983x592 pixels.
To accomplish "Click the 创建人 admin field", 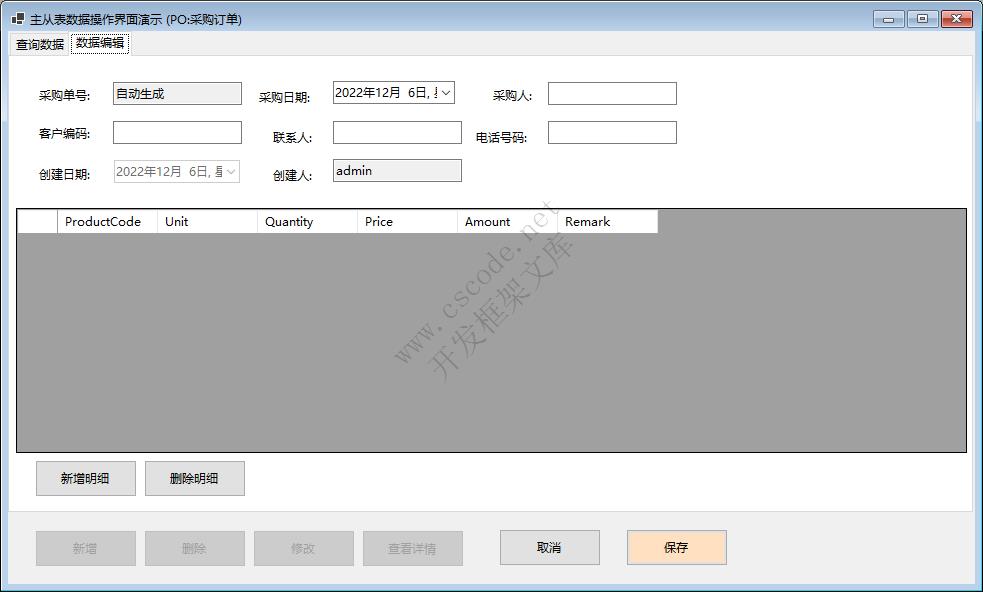I will click(x=397, y=171).
